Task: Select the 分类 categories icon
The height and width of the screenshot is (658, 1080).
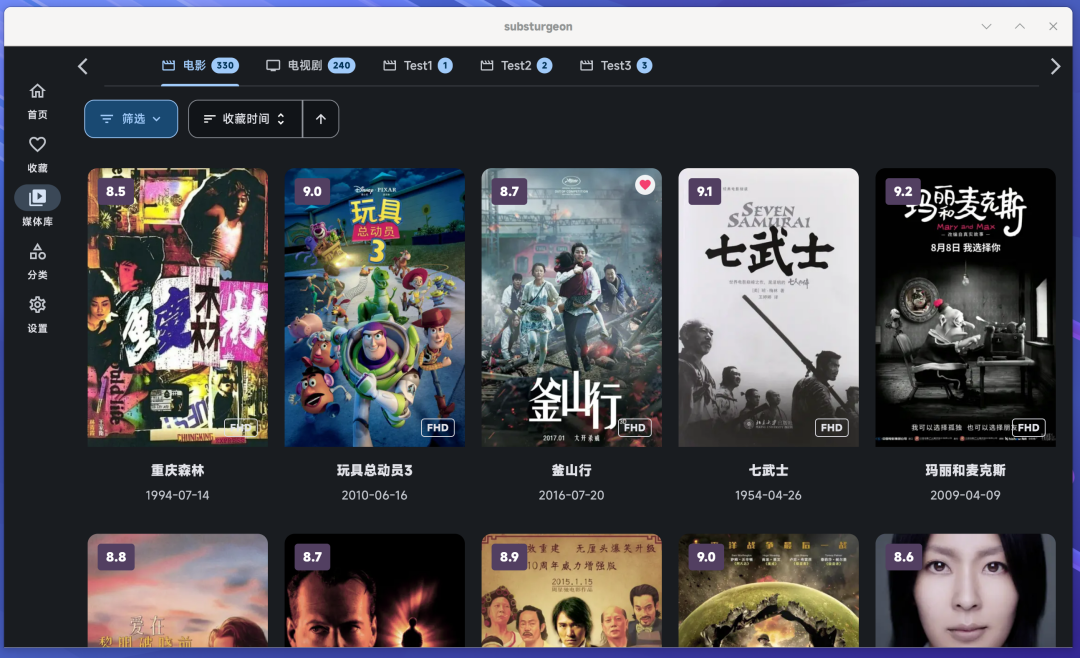Action: point(37,251)
